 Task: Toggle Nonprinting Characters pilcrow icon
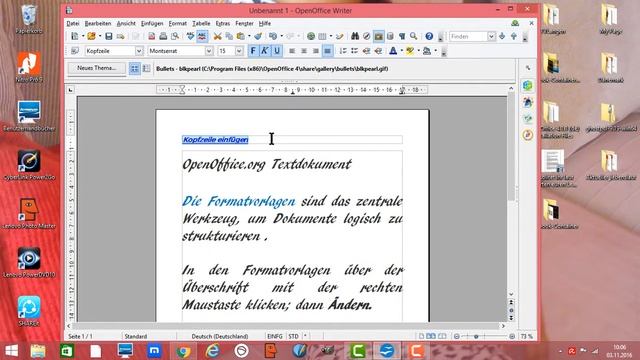click(x=402, y=37)
